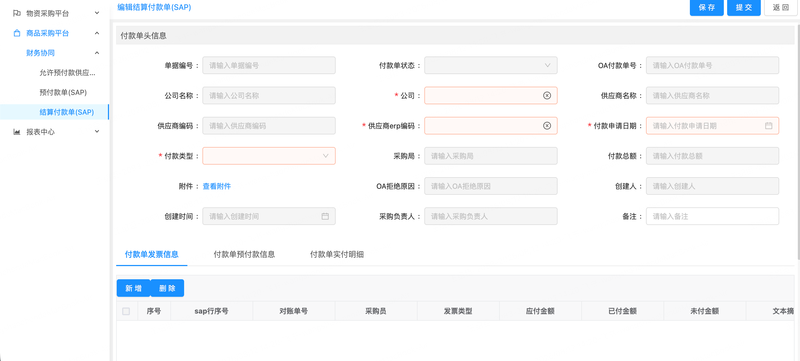Toggle the select-all checkbox in table header
Viewport: 800px width, 361px height.
(x=126, y=311)
